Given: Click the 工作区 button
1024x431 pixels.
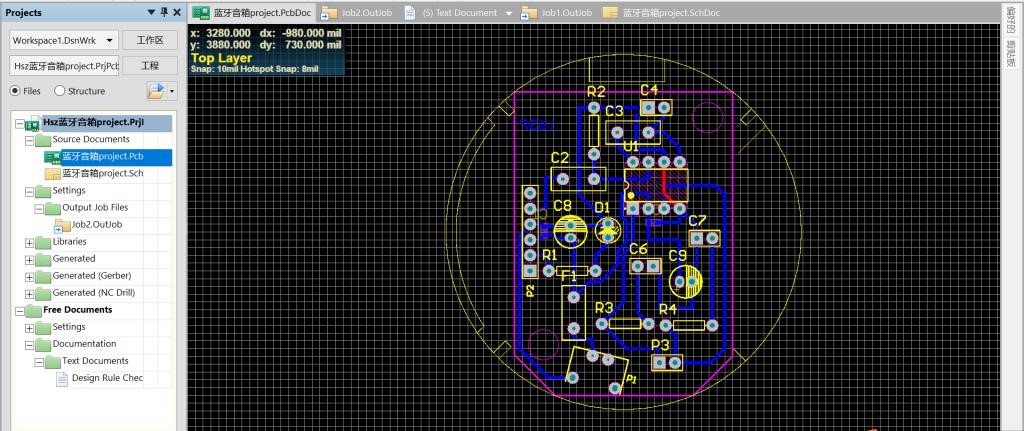Looking at the screenshot, I should tap(149, 40).
